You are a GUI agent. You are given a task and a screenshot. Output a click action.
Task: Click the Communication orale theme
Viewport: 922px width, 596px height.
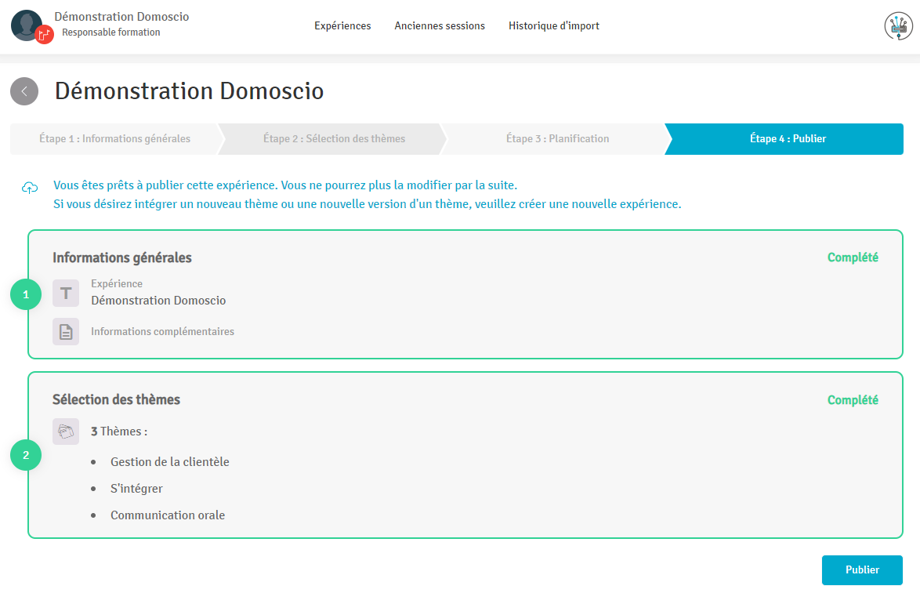pos(168,515)
